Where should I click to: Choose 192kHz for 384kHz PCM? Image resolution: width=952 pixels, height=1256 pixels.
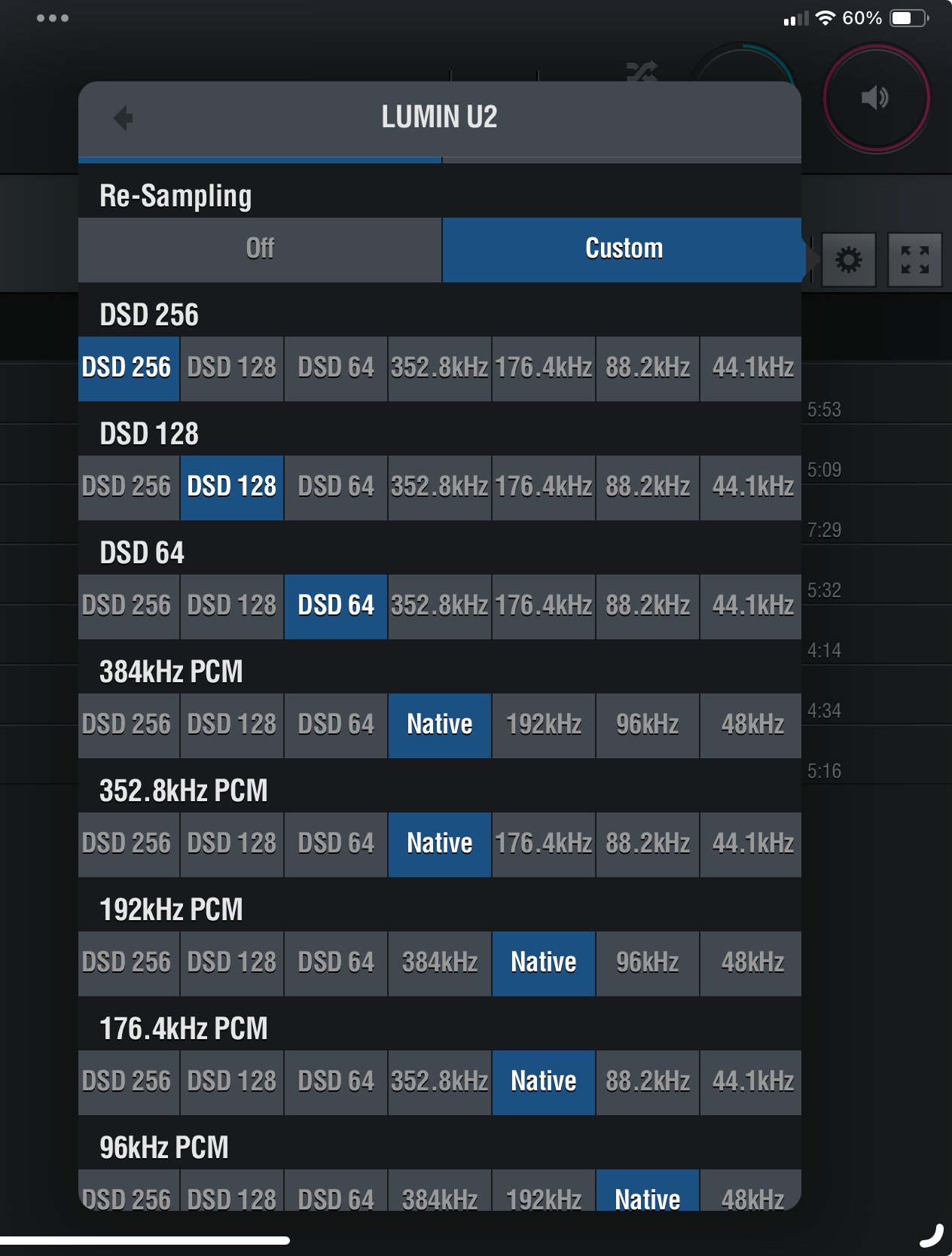(544, 725)
